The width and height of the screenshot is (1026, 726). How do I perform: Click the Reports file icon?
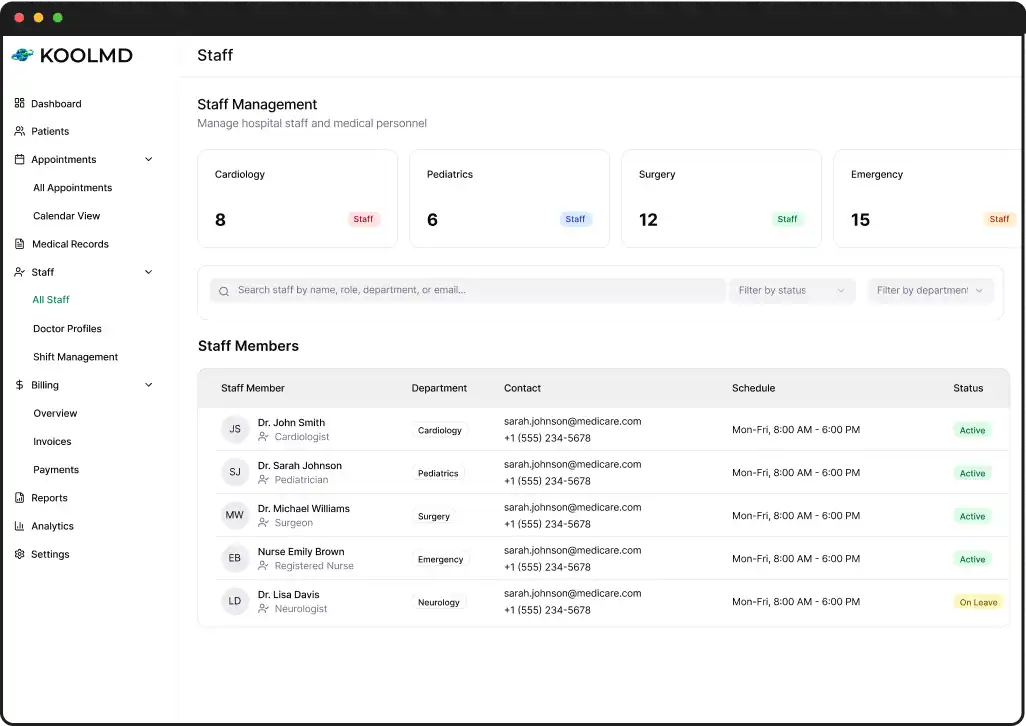tap(20, 498)
